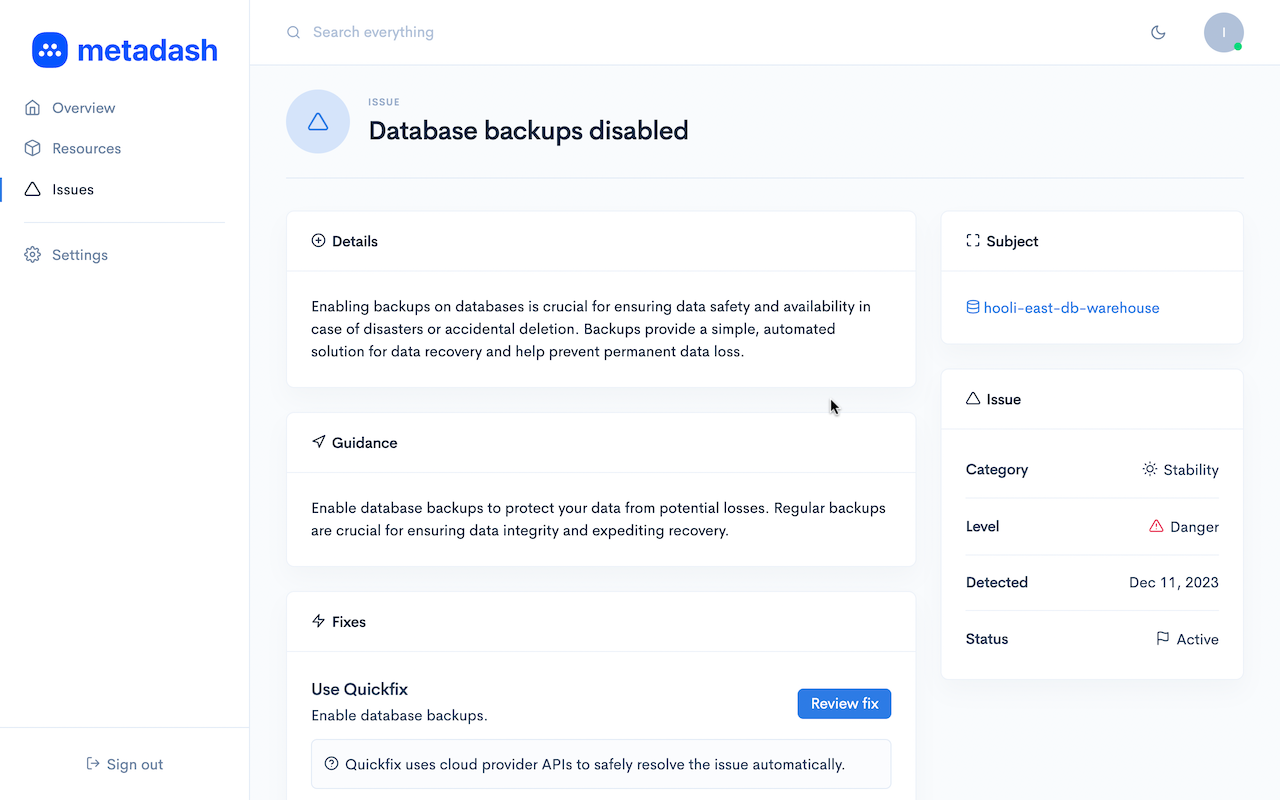Click the Fixes lightning bolt icon

tap(319, 621)
